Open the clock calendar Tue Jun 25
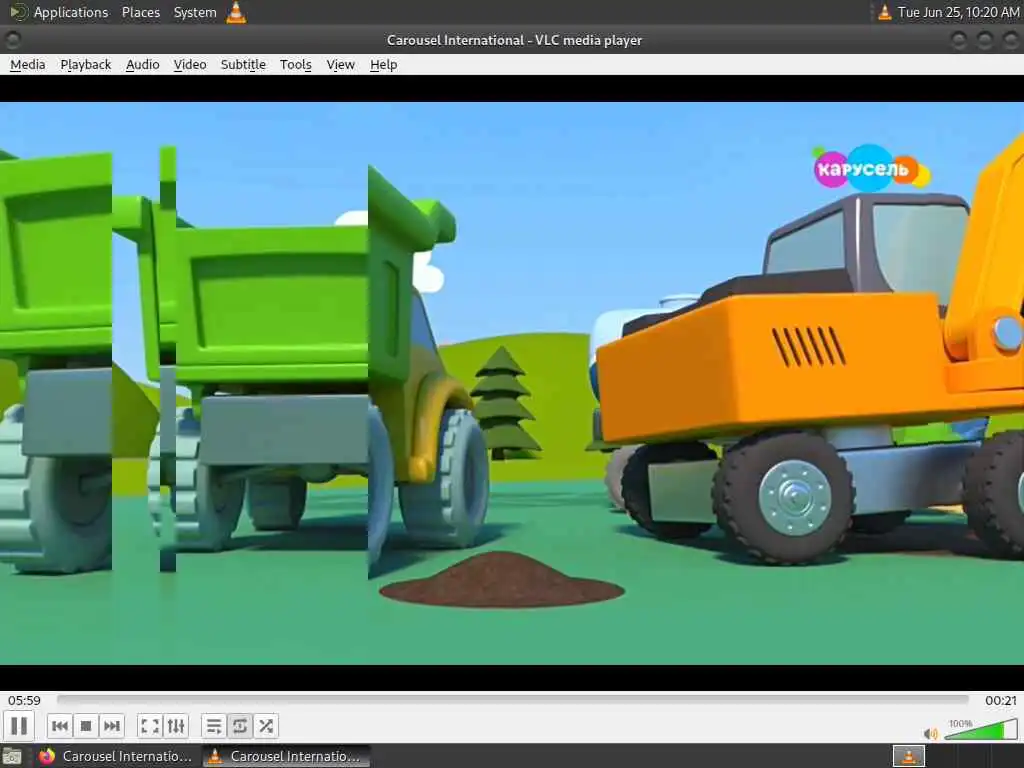 (958, 12)
